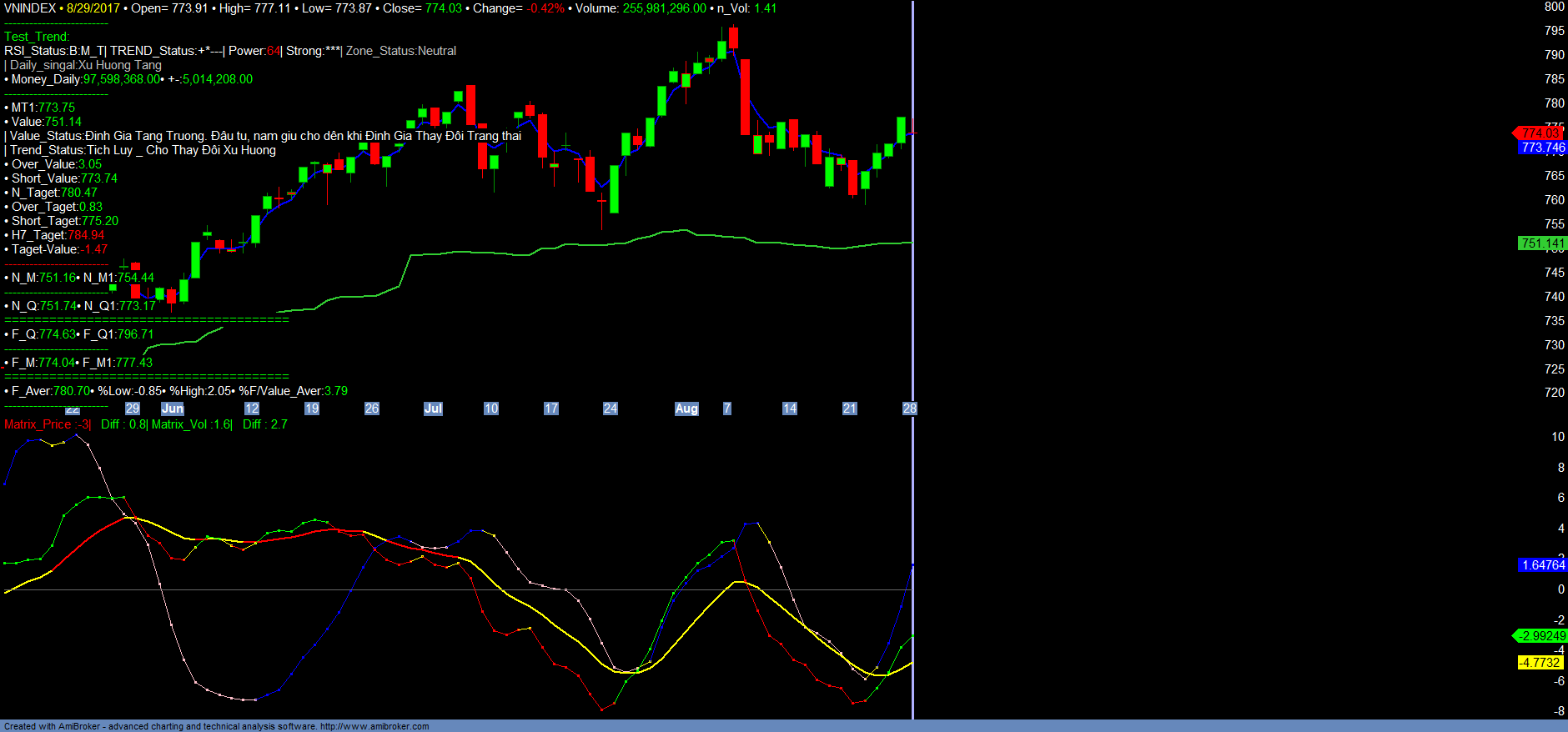Viewport: 1568px width, 732px height.
Task: Select date marker 26 on the time axis
Action: (x=372, y=409)
